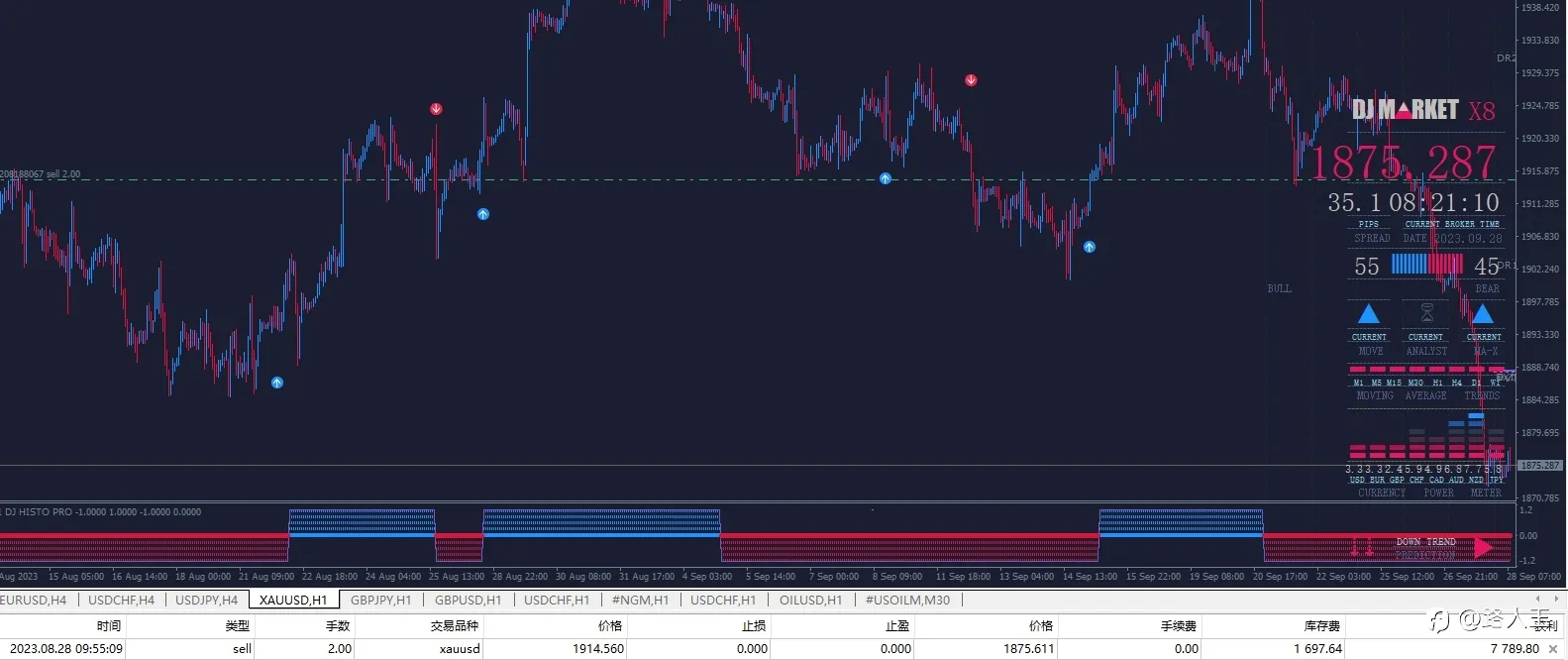The width and height of the screenshot is (1568, 660).
Task: Click the blue Current MA-X triangle icon
Action: pos(1482,314)
